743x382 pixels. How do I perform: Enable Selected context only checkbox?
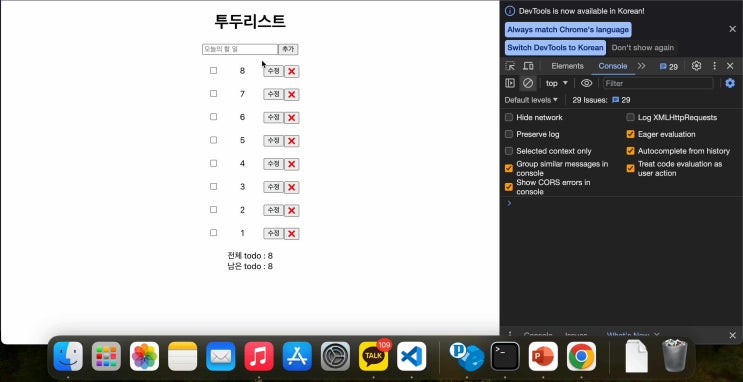509,151
